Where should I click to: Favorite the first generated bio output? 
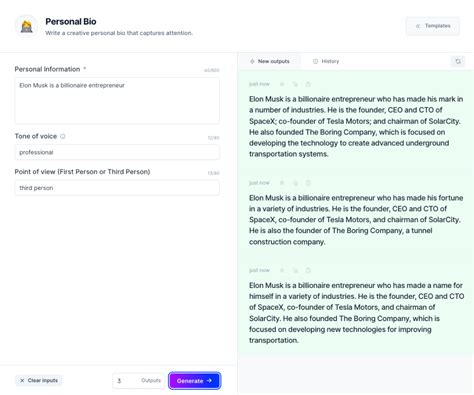coord(282,84)
